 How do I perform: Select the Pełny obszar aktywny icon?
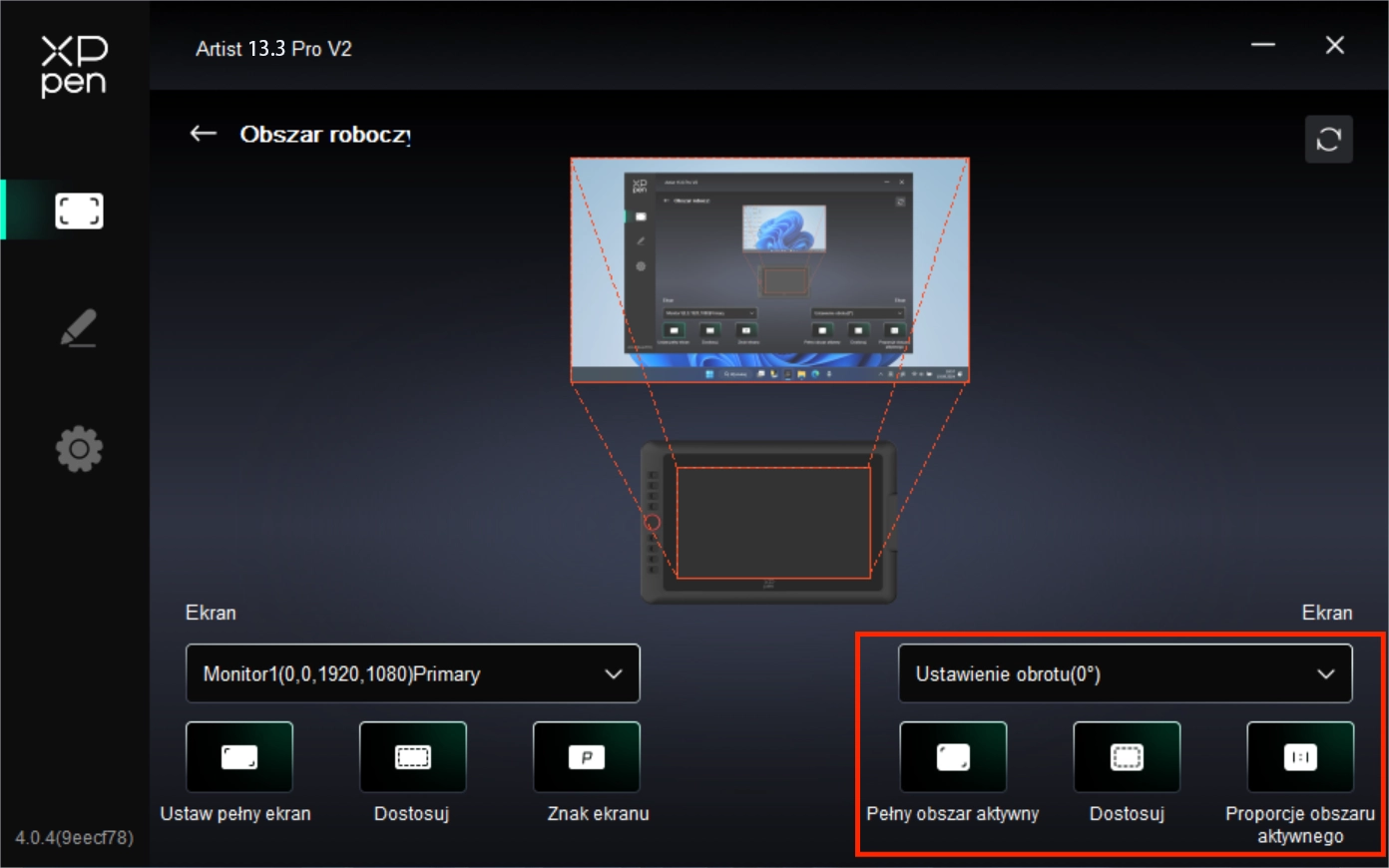(x=953, y=757)
